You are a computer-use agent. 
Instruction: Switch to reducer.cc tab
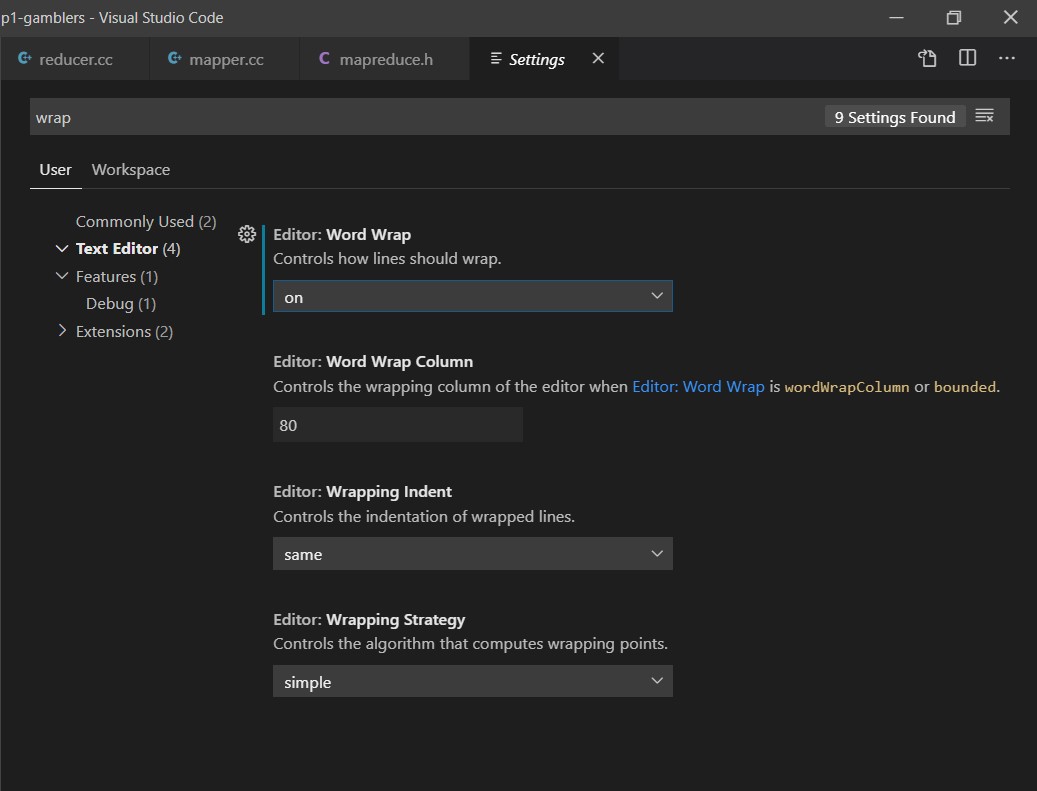tap(75, 59)
